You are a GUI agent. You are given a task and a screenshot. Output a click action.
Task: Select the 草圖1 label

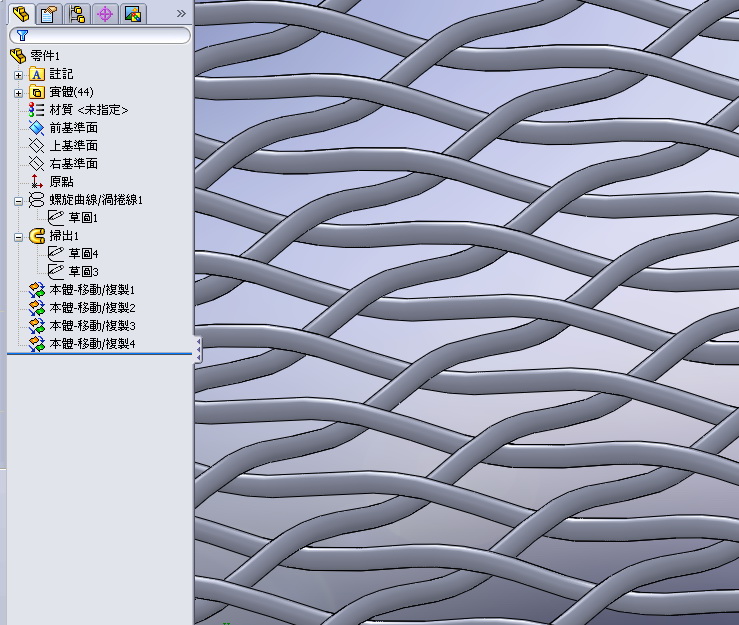83,217
